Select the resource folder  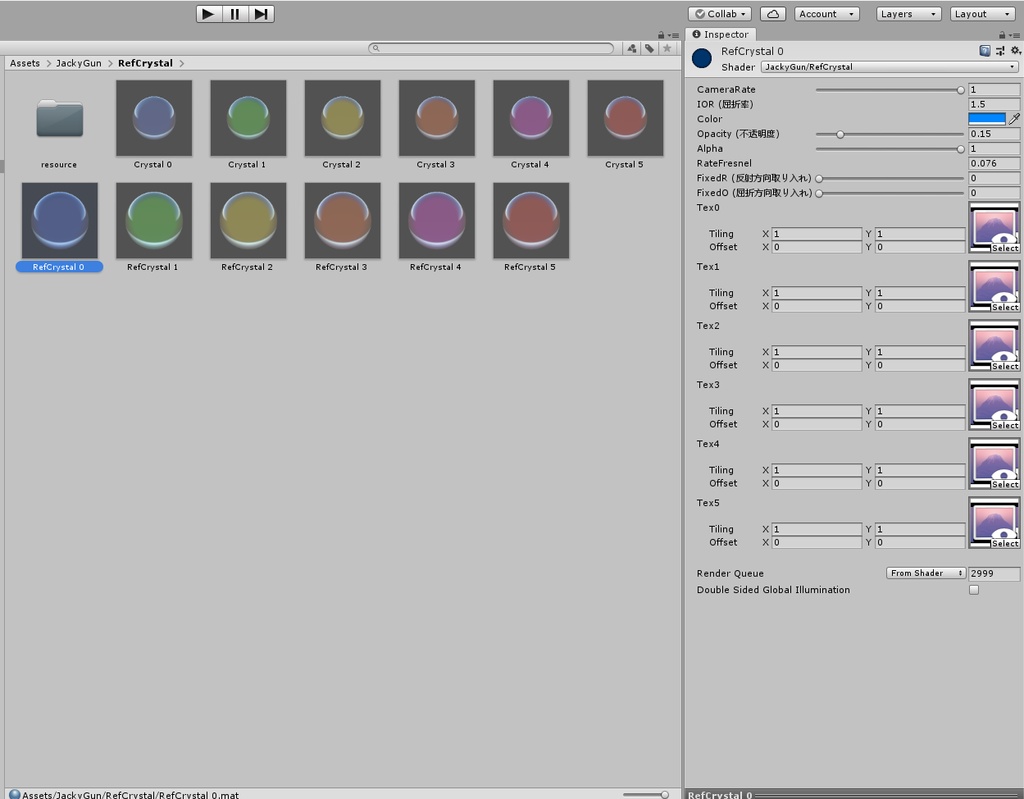(59, 124)
